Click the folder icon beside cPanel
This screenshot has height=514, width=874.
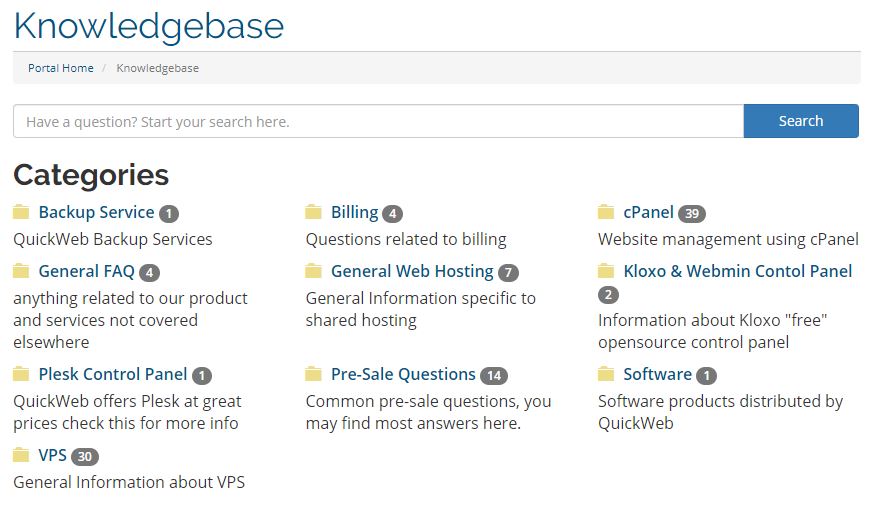click(606, 212)
